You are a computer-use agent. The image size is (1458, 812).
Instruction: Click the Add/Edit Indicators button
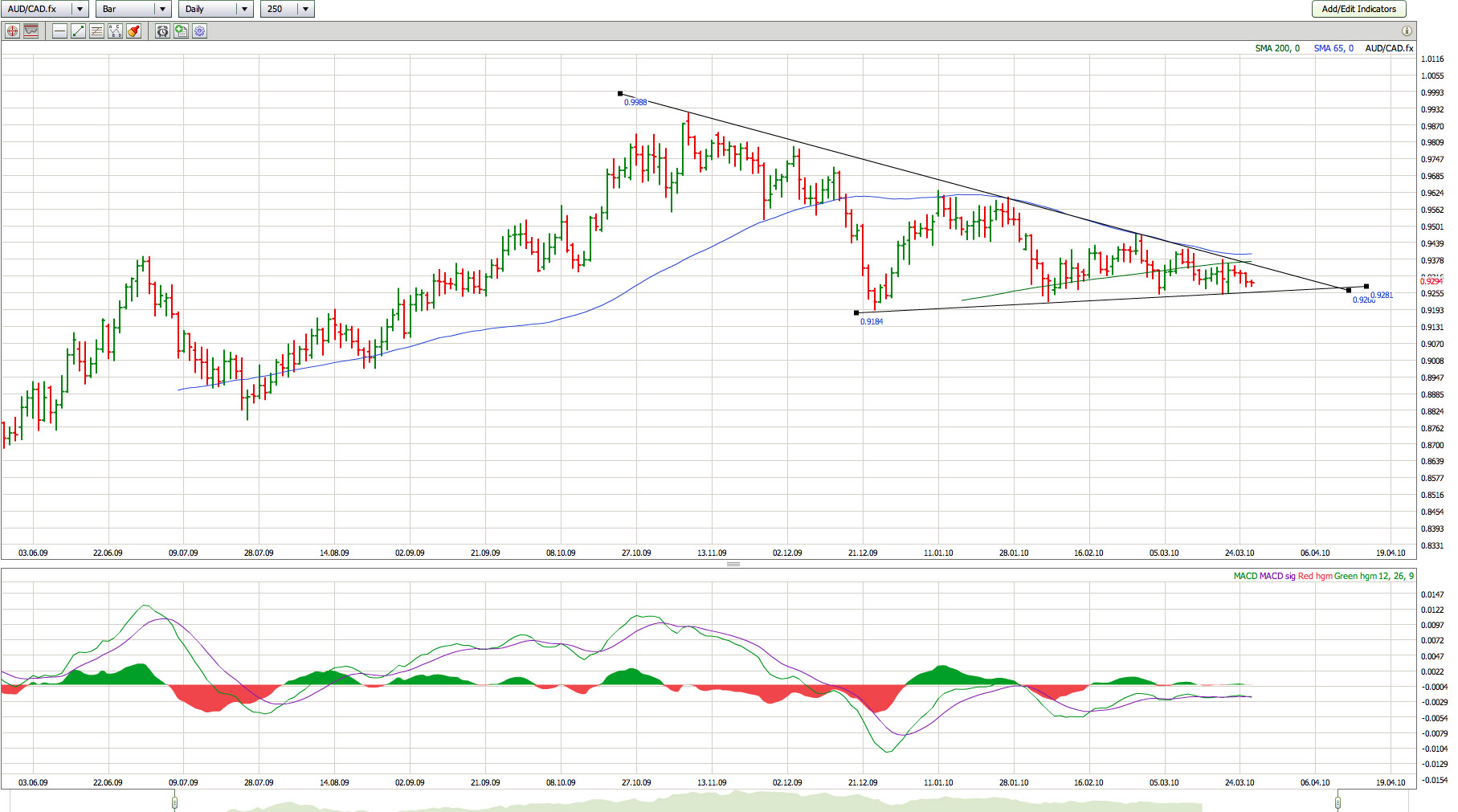point(1358,9)
